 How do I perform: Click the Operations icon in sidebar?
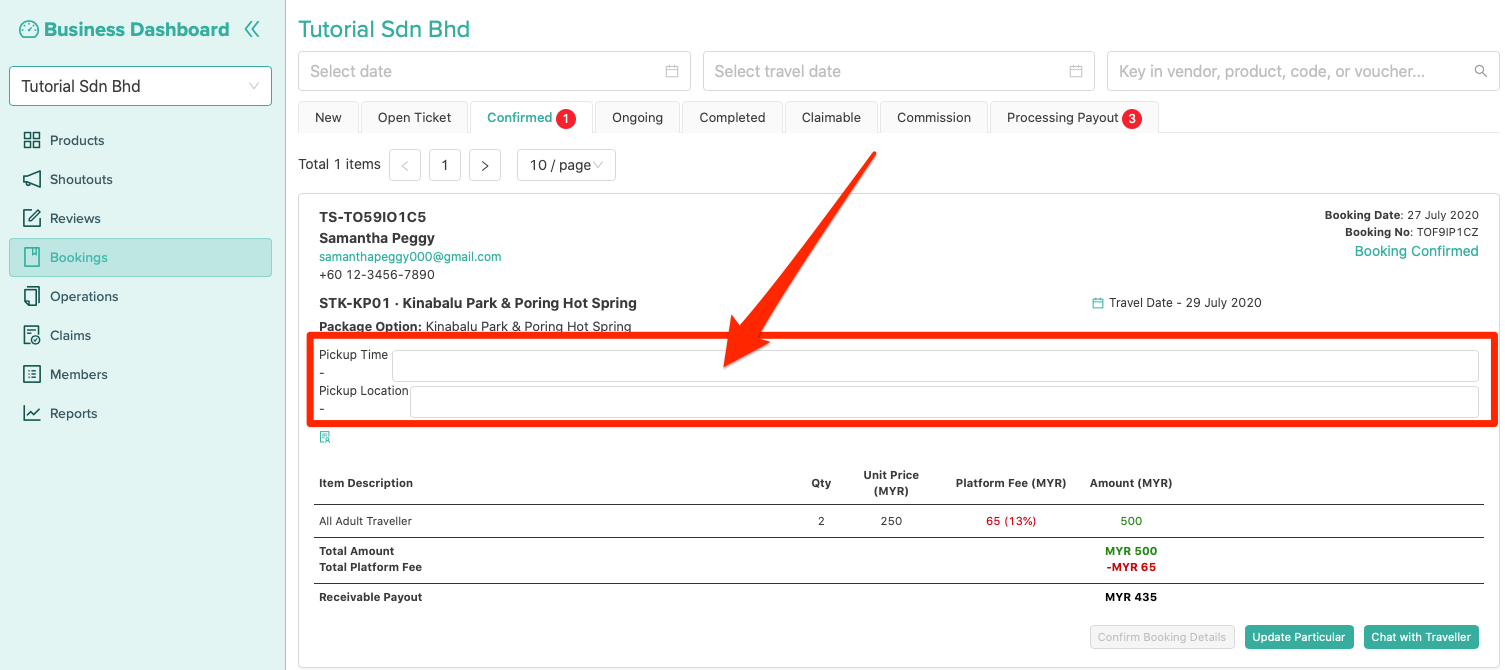point(32,296)
